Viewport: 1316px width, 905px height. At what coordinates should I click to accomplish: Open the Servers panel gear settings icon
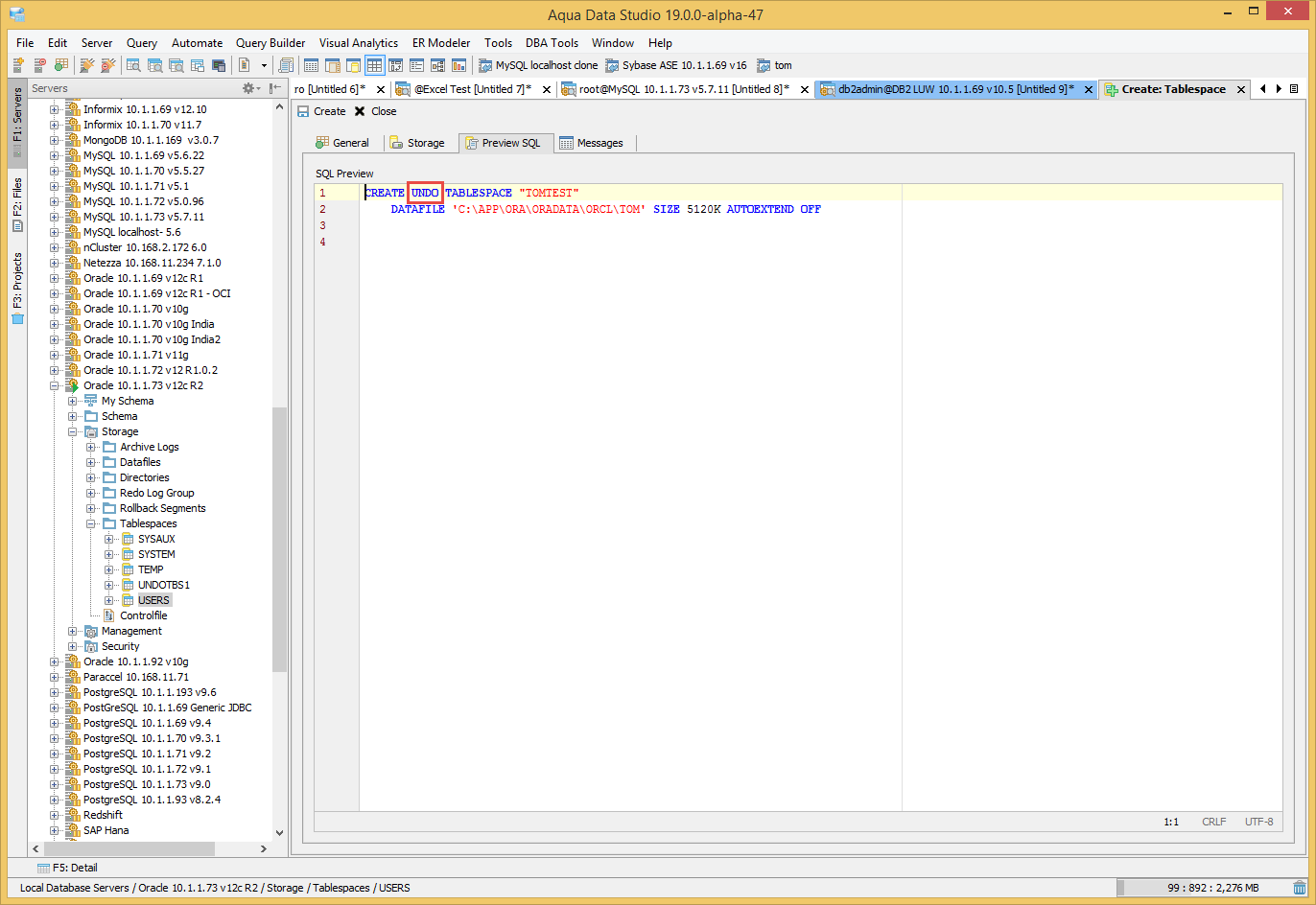(x=249, y=88)
